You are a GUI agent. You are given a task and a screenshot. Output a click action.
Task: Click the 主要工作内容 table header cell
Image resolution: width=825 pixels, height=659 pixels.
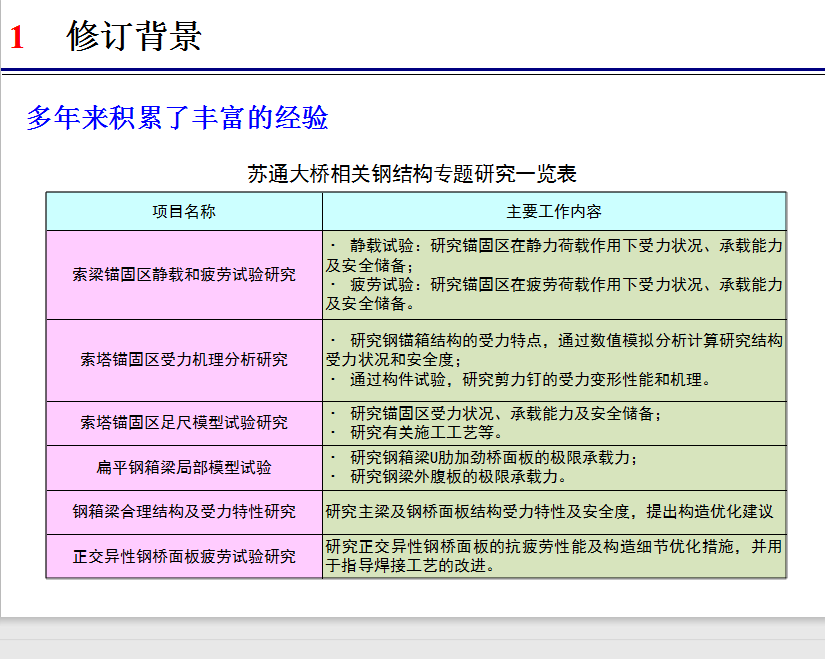[554, 211]
